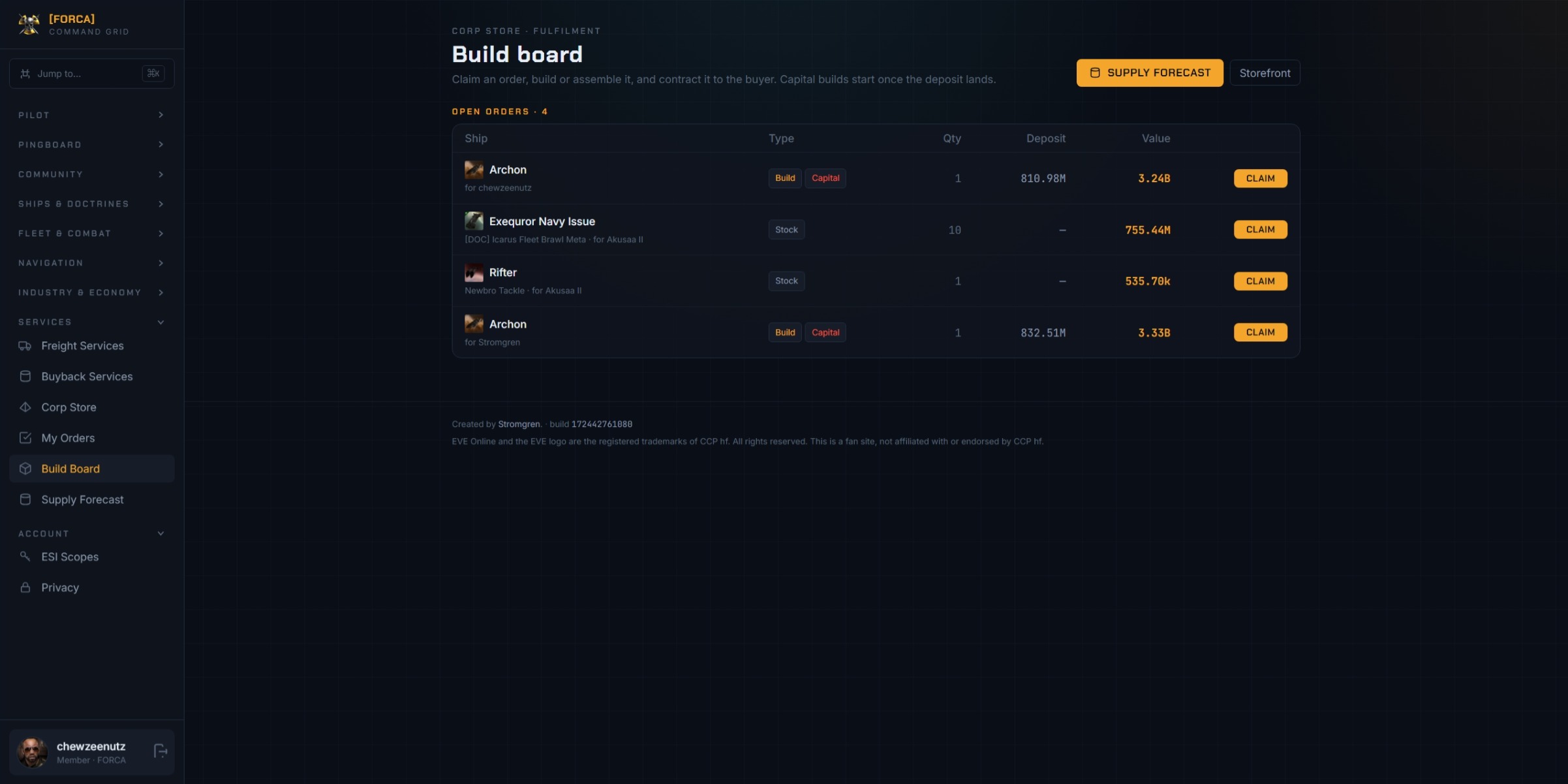Collapse the Services section
1568x784 pixels.
coord(91,322)
